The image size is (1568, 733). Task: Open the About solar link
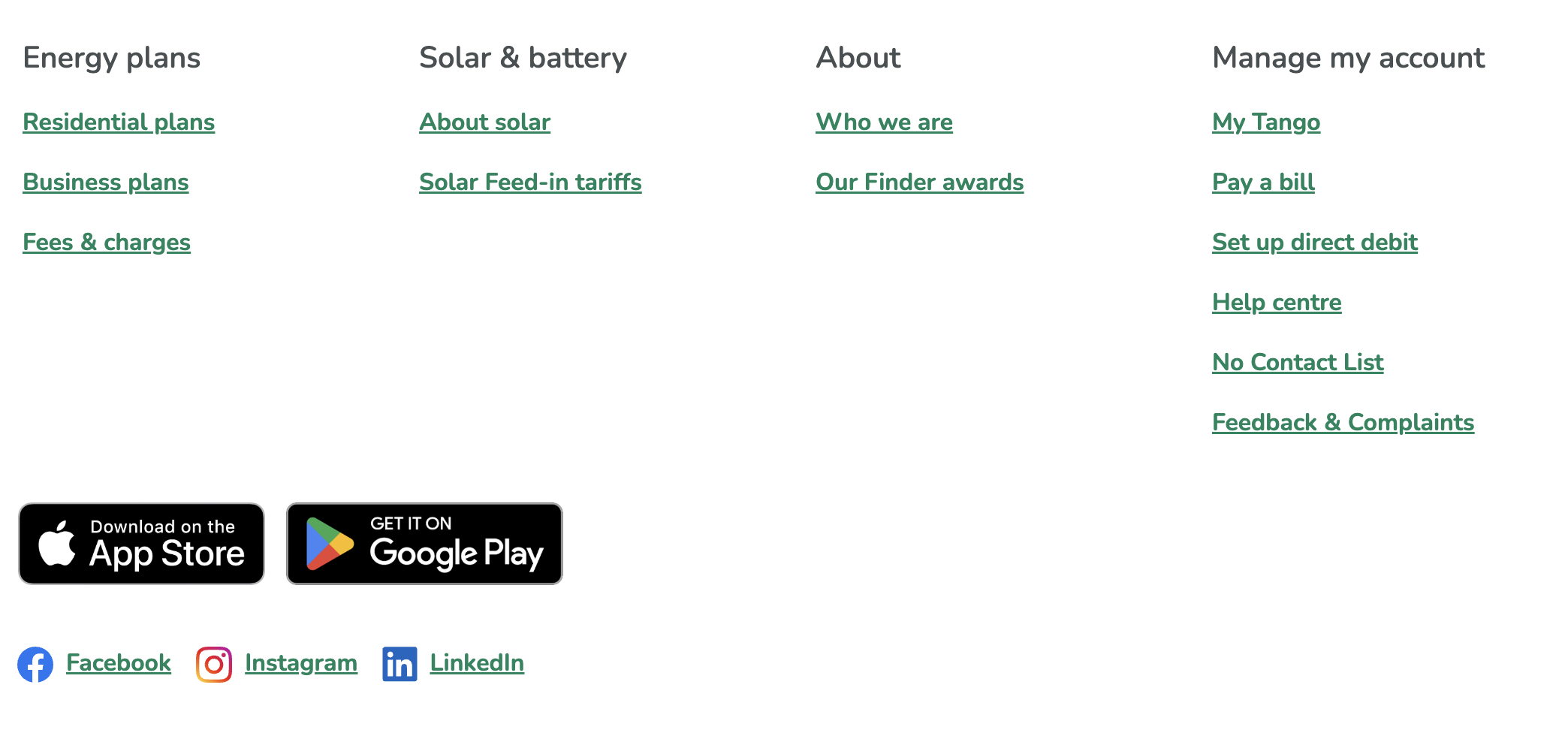pyautogui.click(x=484, y=122)
